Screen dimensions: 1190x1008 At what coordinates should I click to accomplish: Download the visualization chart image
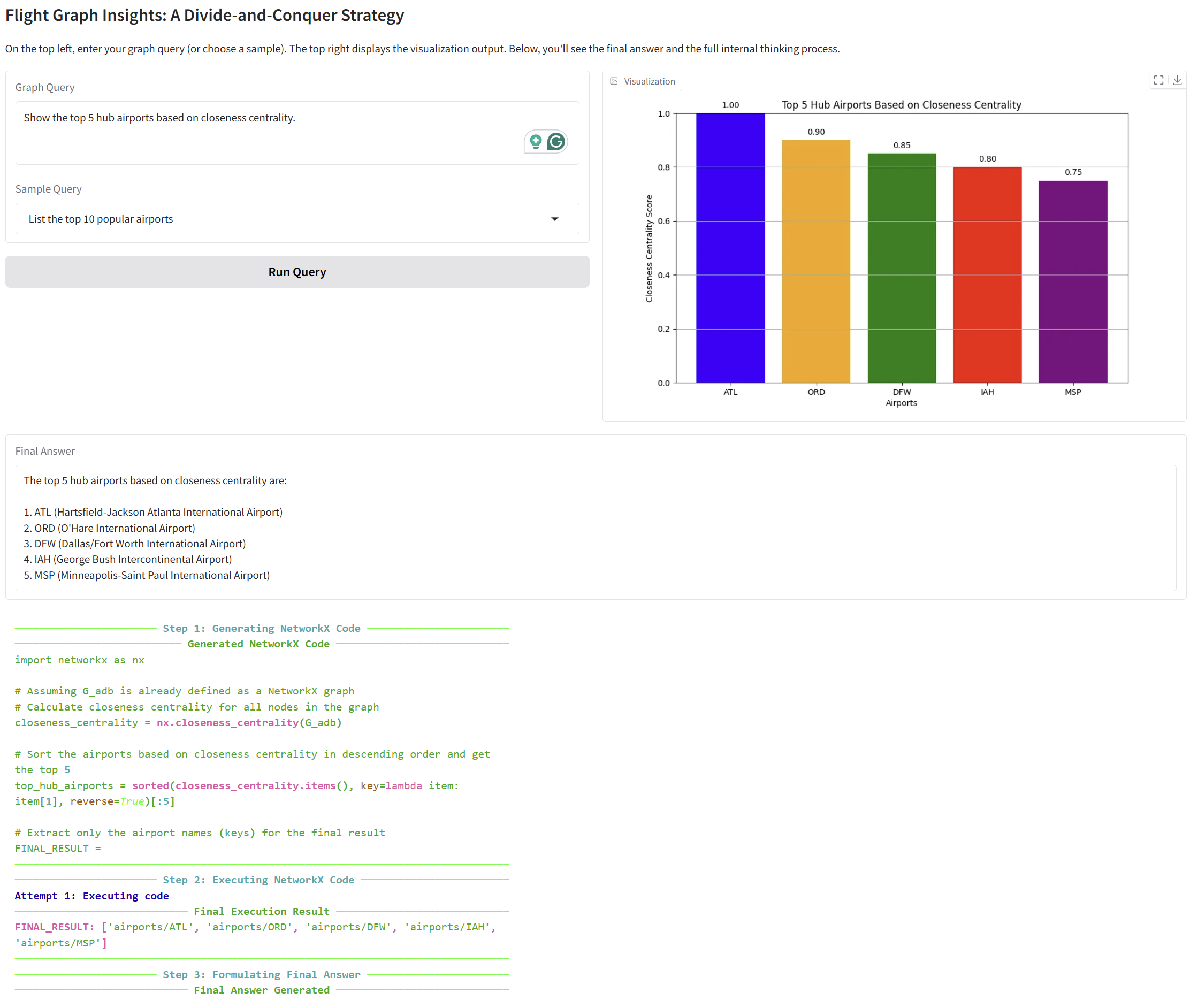click(1177, 81)
